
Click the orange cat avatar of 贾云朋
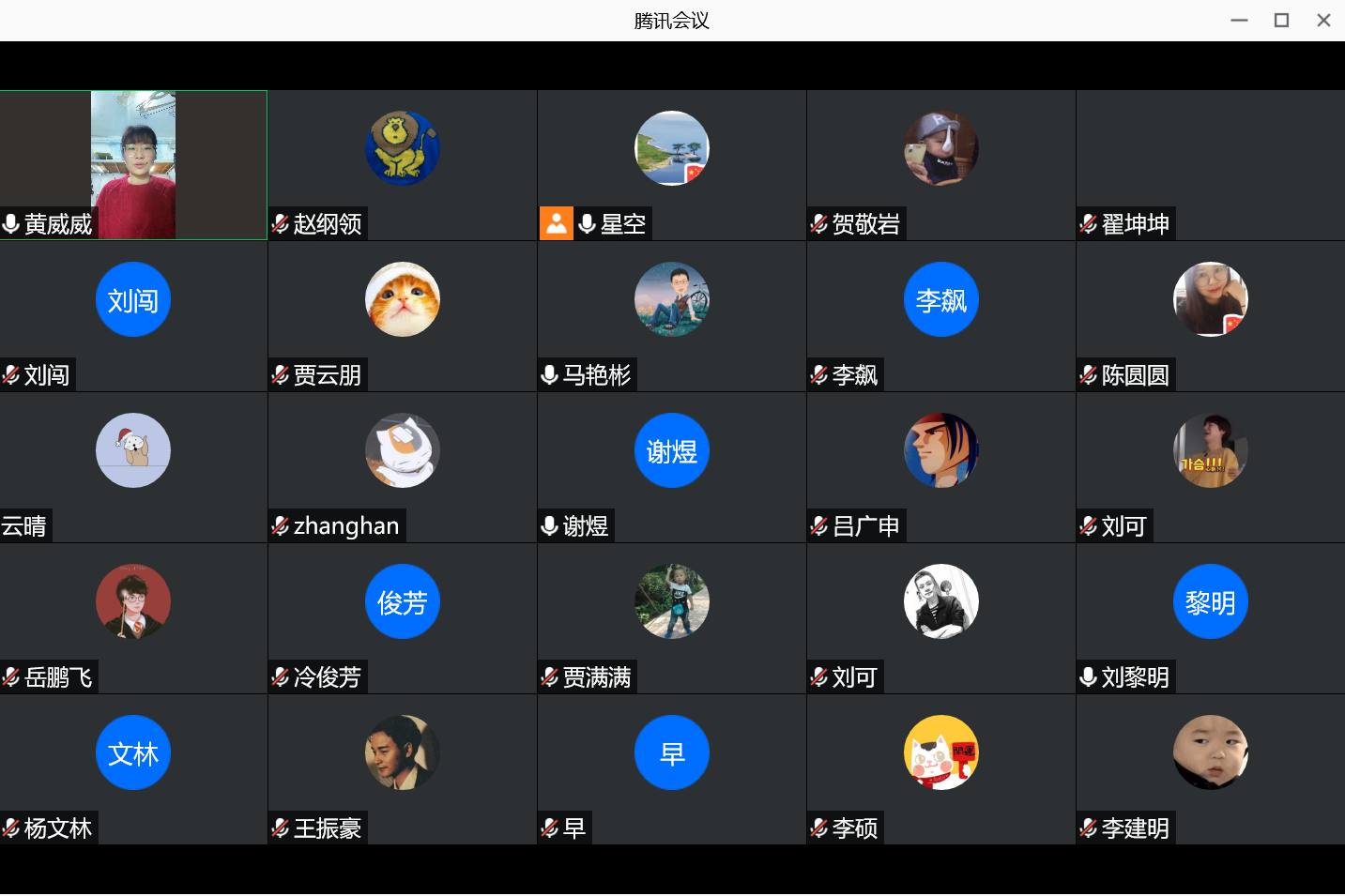pos(403,299)
